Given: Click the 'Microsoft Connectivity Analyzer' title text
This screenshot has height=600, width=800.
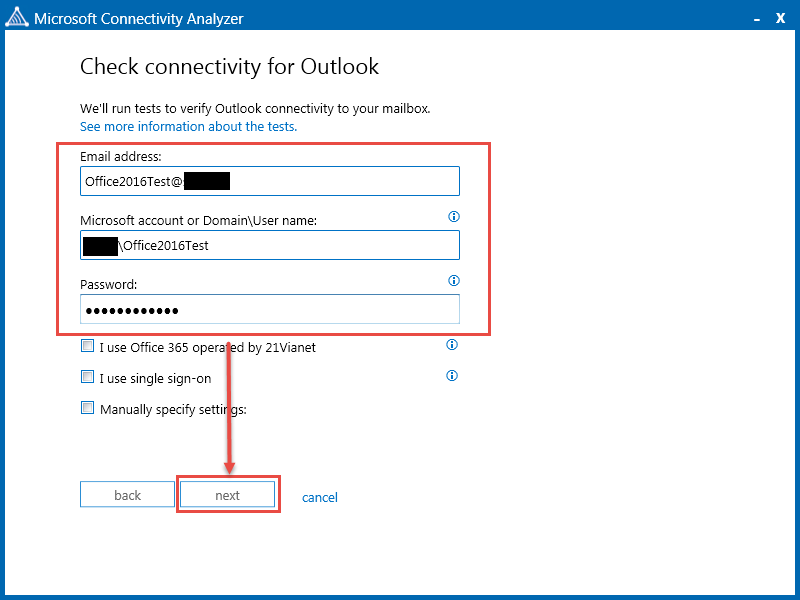Looking at the screenshot, I should pos(139,19).
